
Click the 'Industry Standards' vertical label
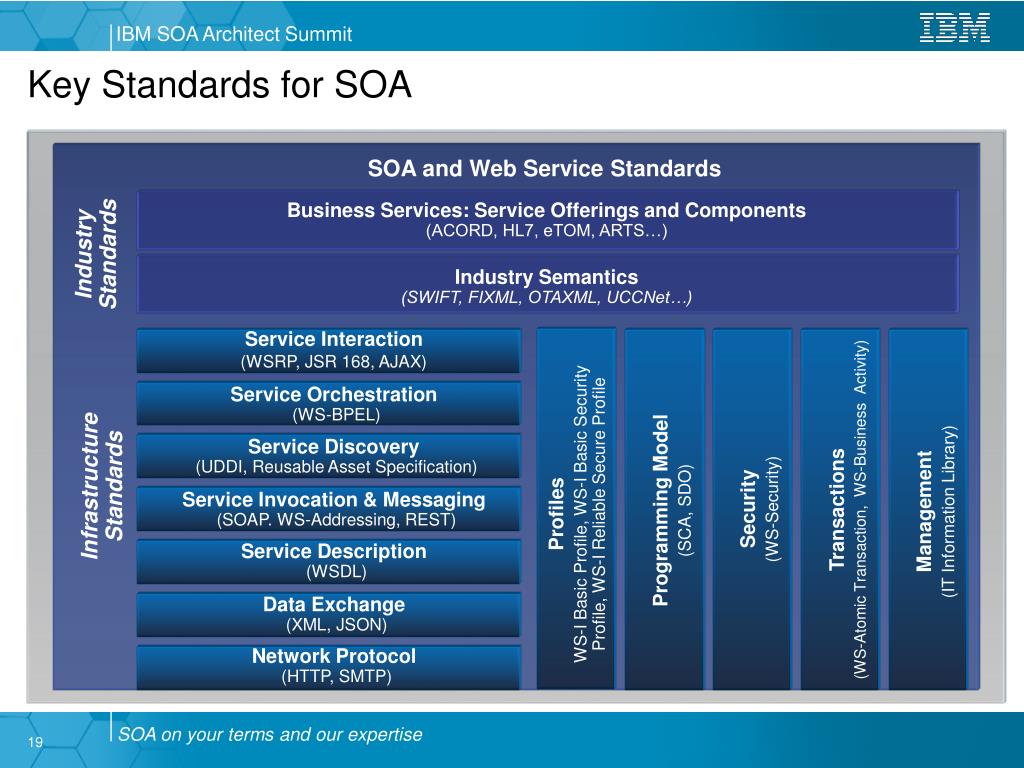96,253
